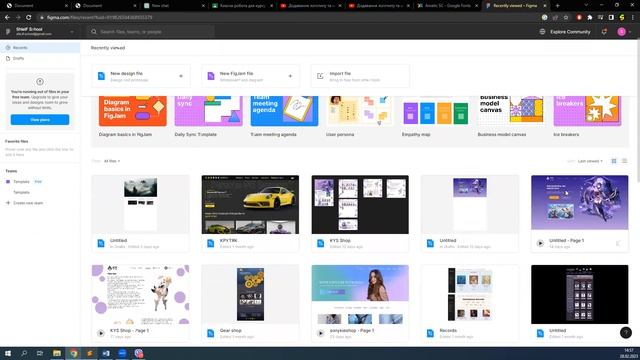Switch to grid view layout
Viewport: 640px width, 360px height.
(x=613, y=161)
